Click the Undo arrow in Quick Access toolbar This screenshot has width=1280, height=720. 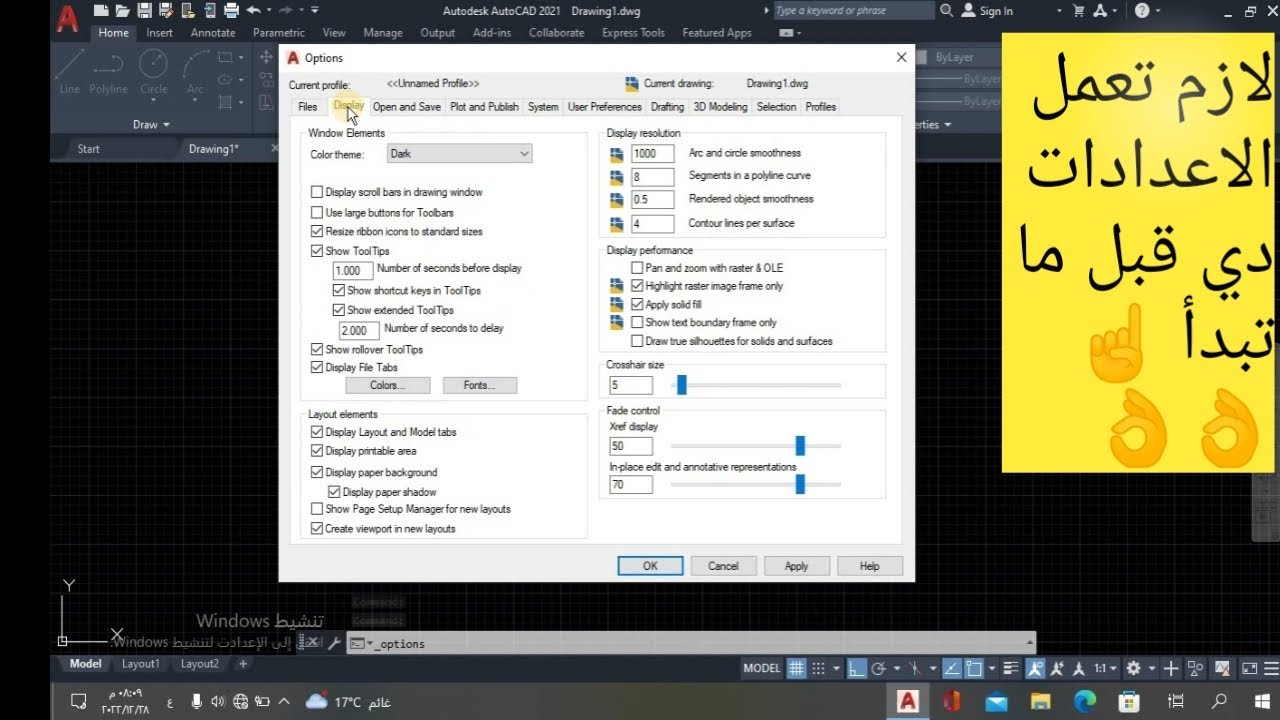click(x=253, y=11)
